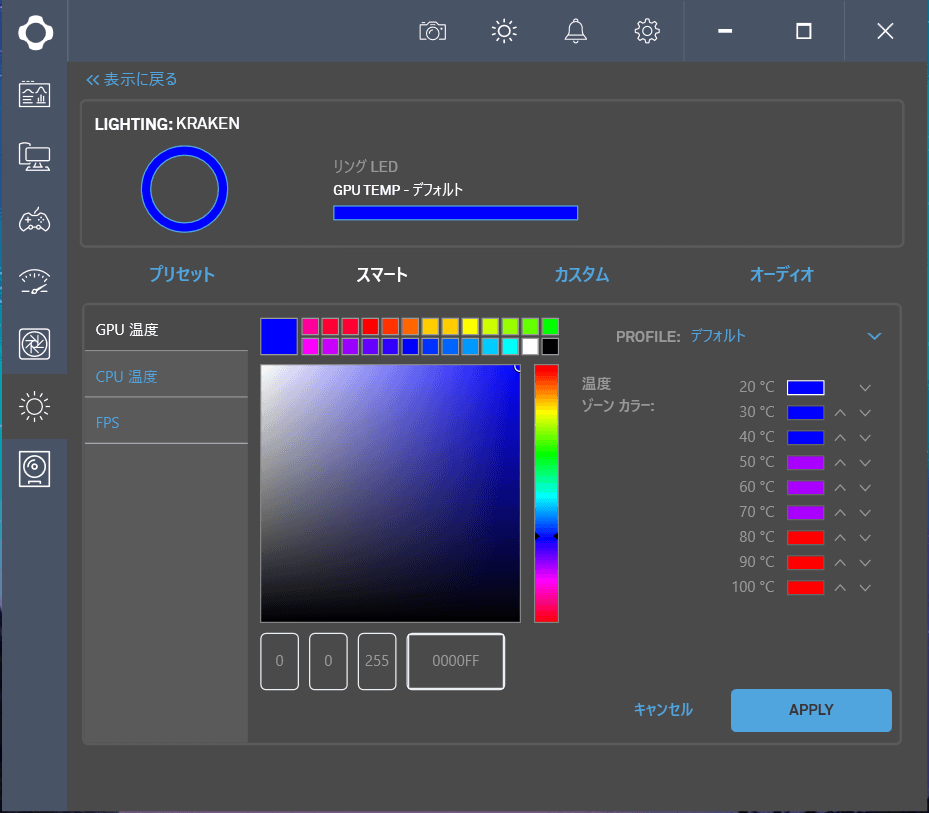Open the Overclocking gauge sidebar icon
Image resolution: width=929 pixels, height=813 pixels.
34,281
